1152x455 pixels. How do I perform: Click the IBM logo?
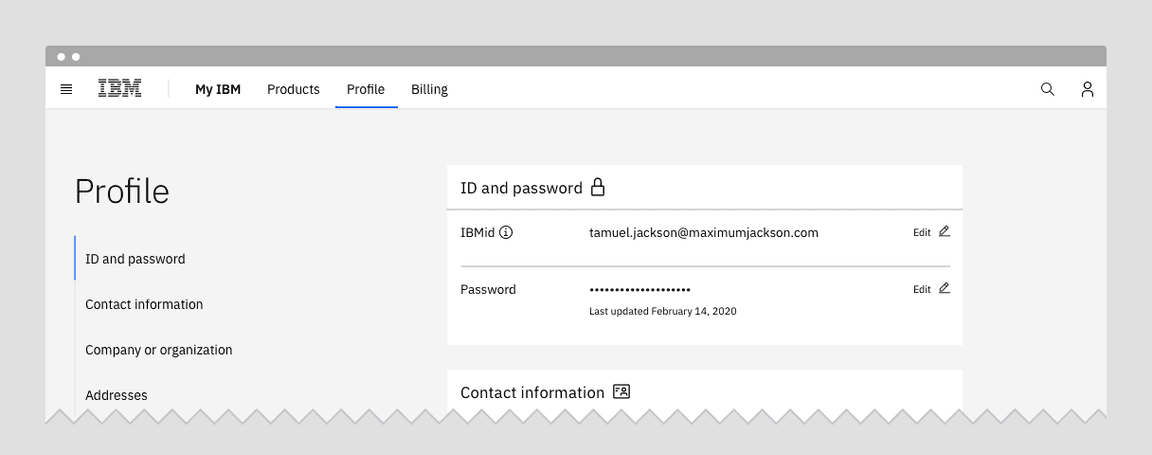pos(119,89)
